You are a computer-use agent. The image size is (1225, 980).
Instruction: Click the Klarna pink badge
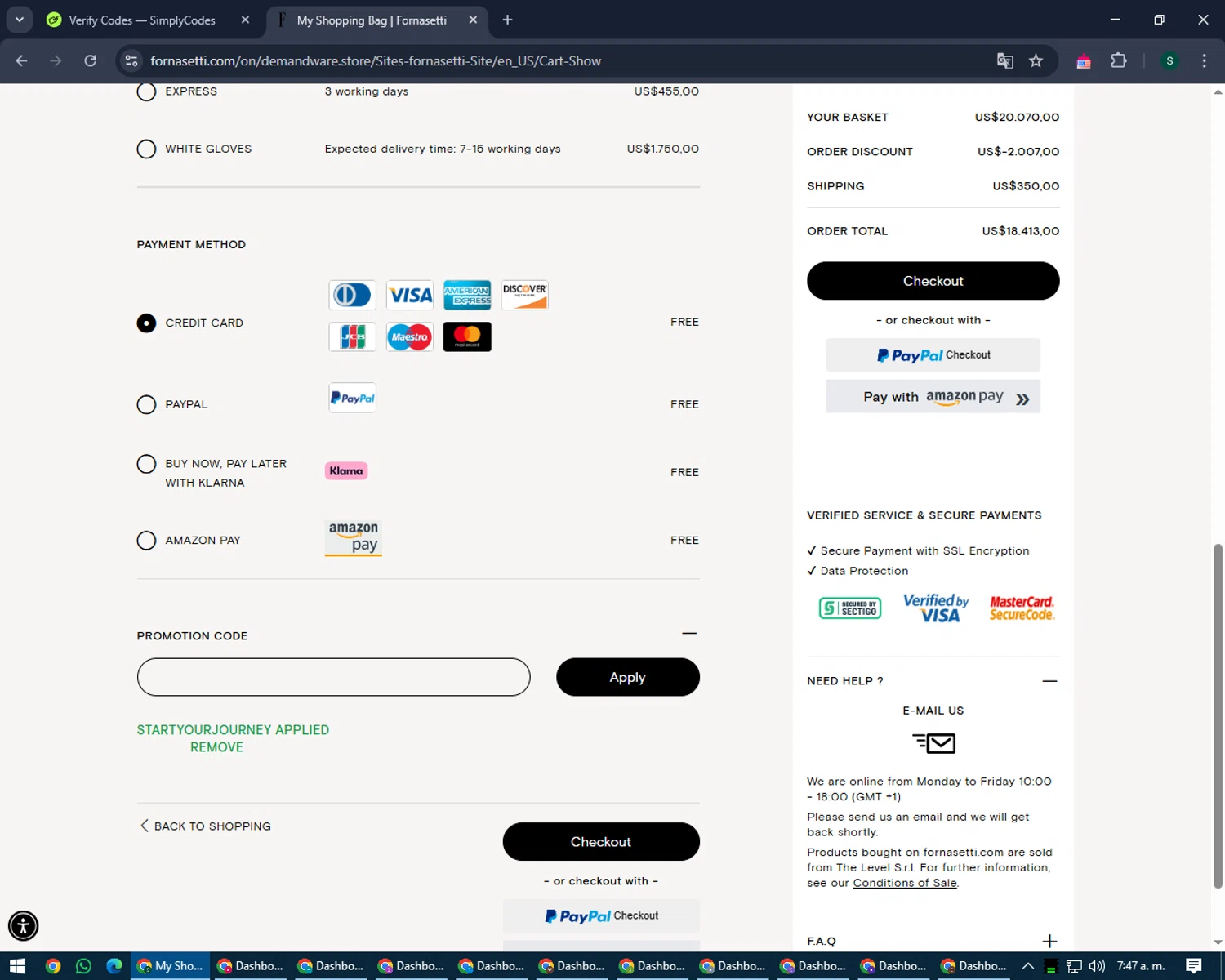tap(346, 471)
